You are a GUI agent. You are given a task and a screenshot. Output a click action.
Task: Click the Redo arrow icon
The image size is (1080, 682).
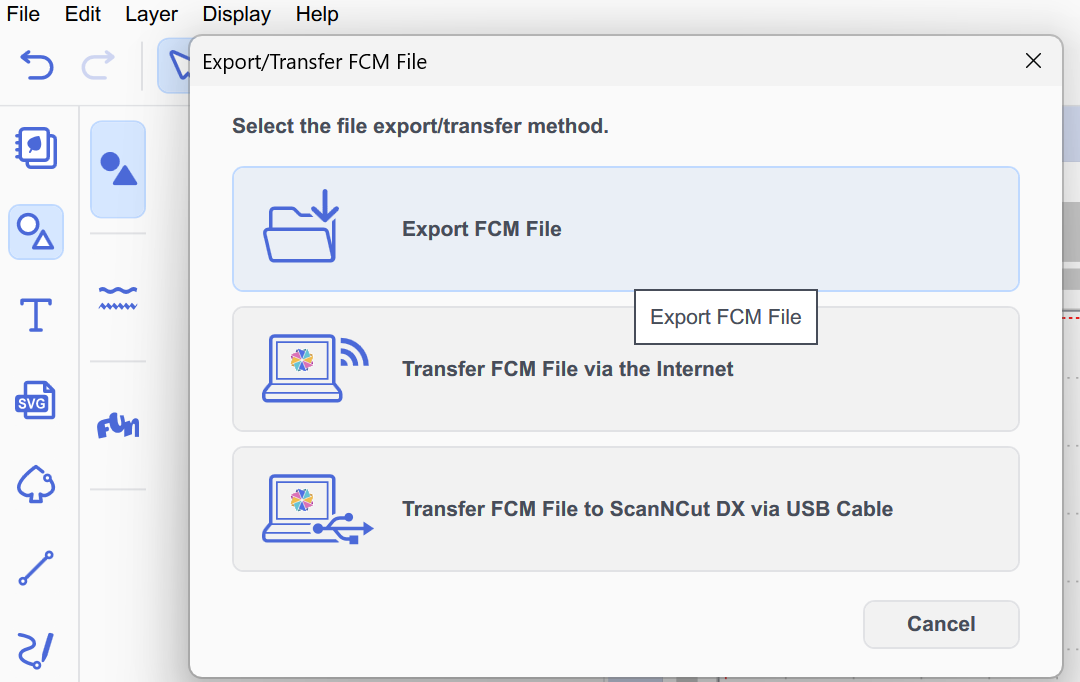point(98,66)
